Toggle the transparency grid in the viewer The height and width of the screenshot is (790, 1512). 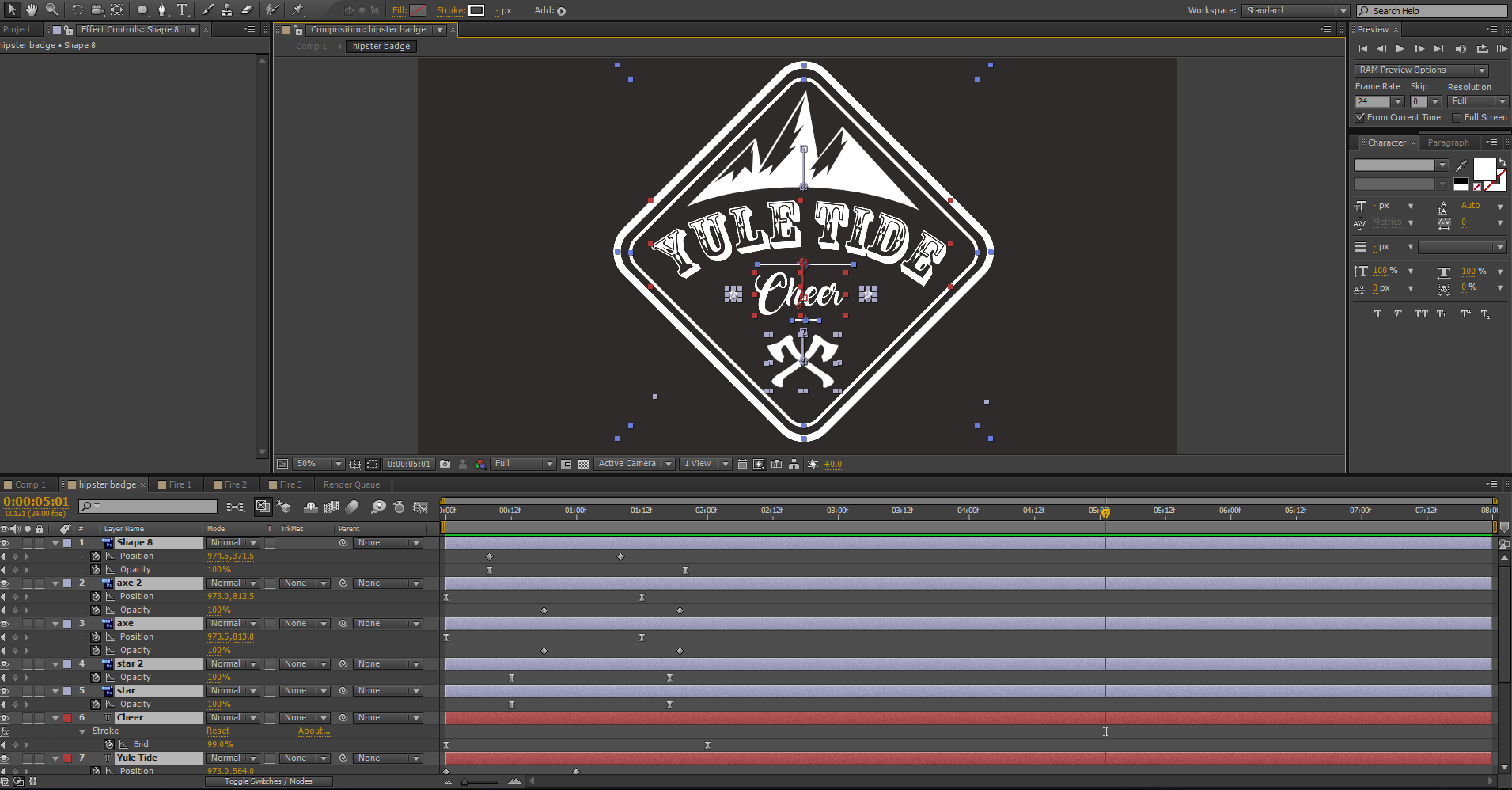point(583,464)
